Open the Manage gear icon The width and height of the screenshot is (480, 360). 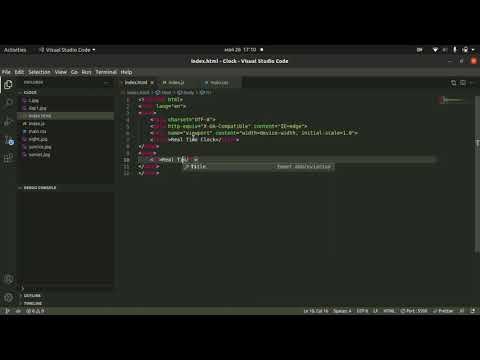point(8,297)
